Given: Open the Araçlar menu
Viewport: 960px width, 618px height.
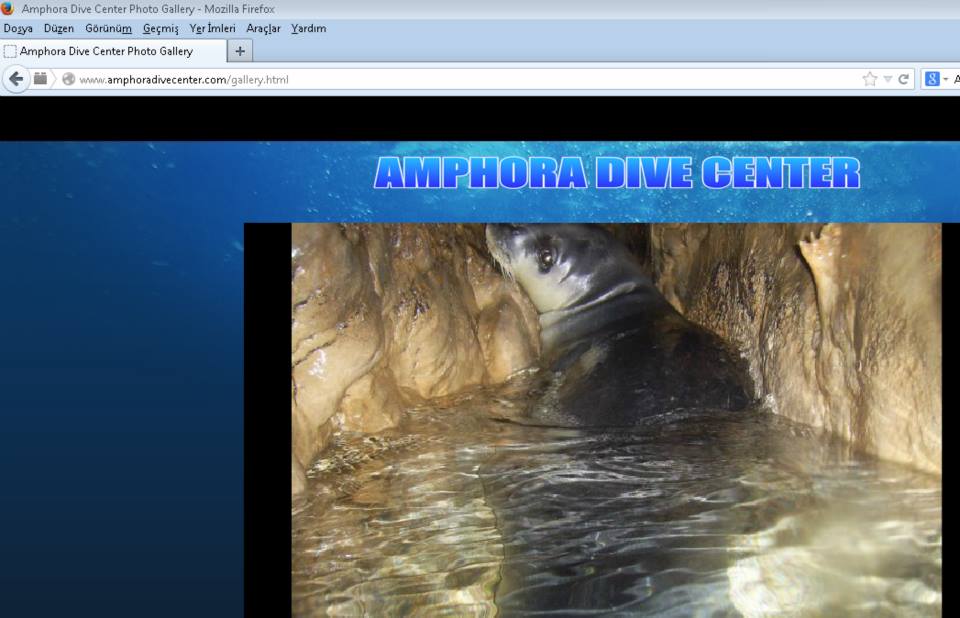Looking at the screenshot, I should tap(263, 29).
